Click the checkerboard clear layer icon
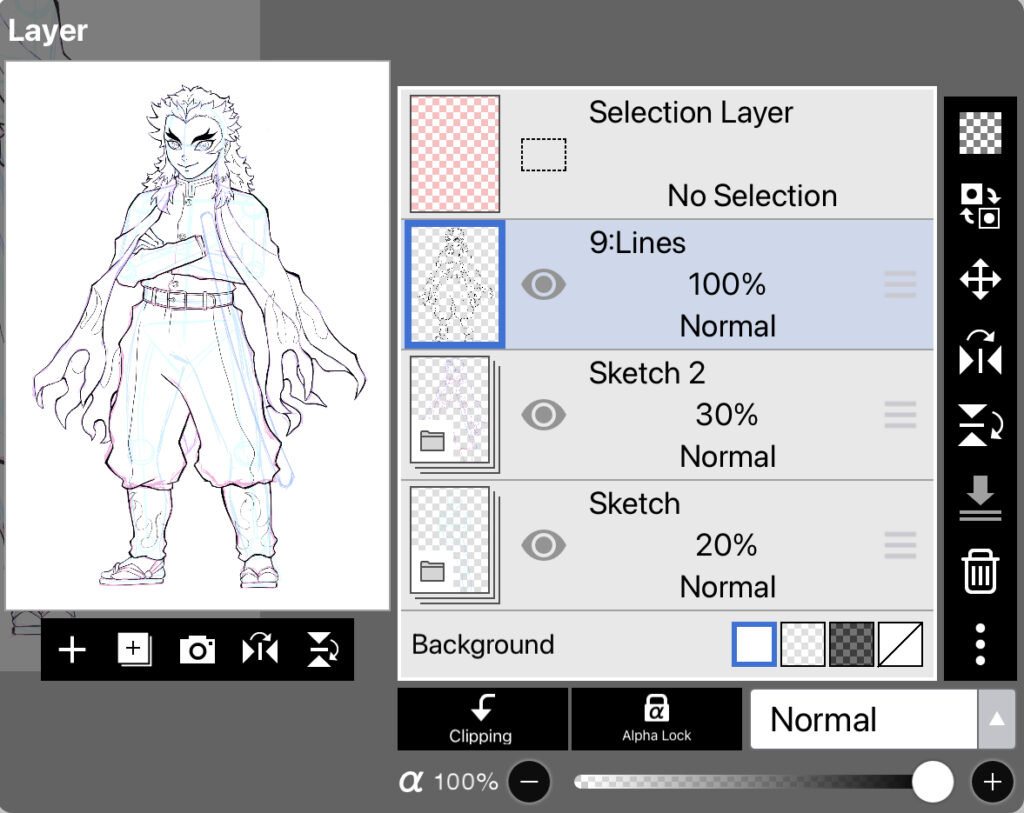This screenshot has width=1024, height=813. (980, 133)
